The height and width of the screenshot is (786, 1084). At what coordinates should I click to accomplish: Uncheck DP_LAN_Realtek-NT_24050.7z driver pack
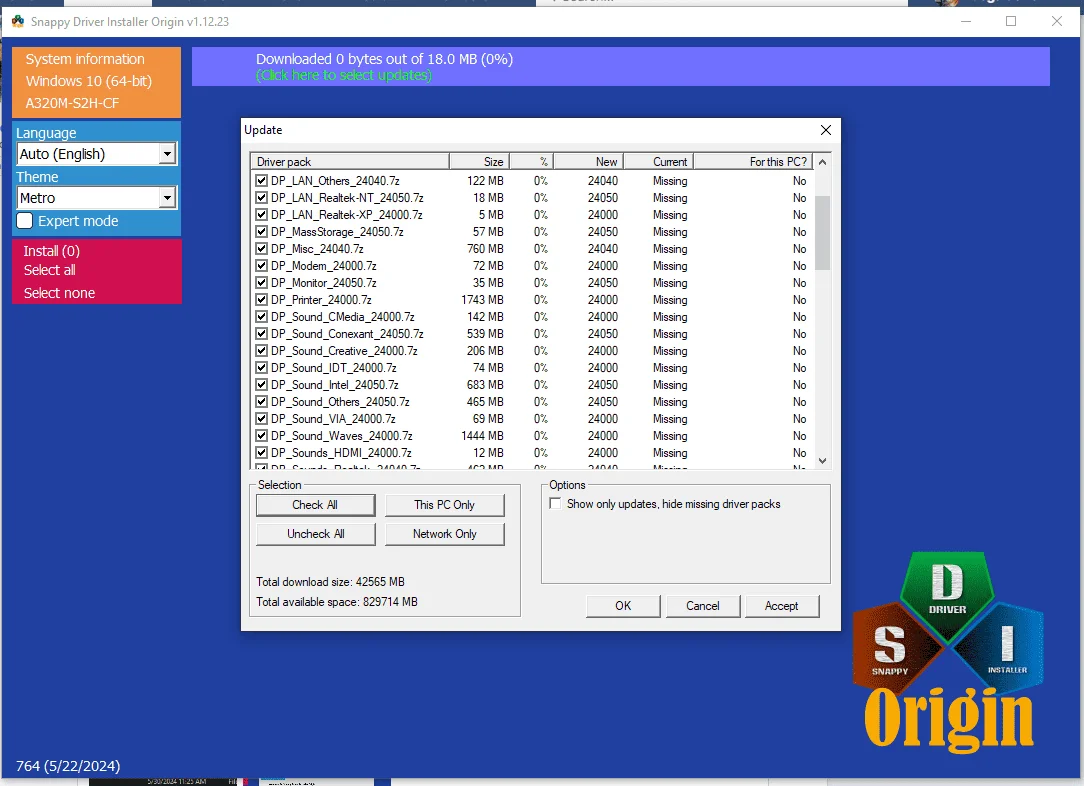[x=261, y=198]
